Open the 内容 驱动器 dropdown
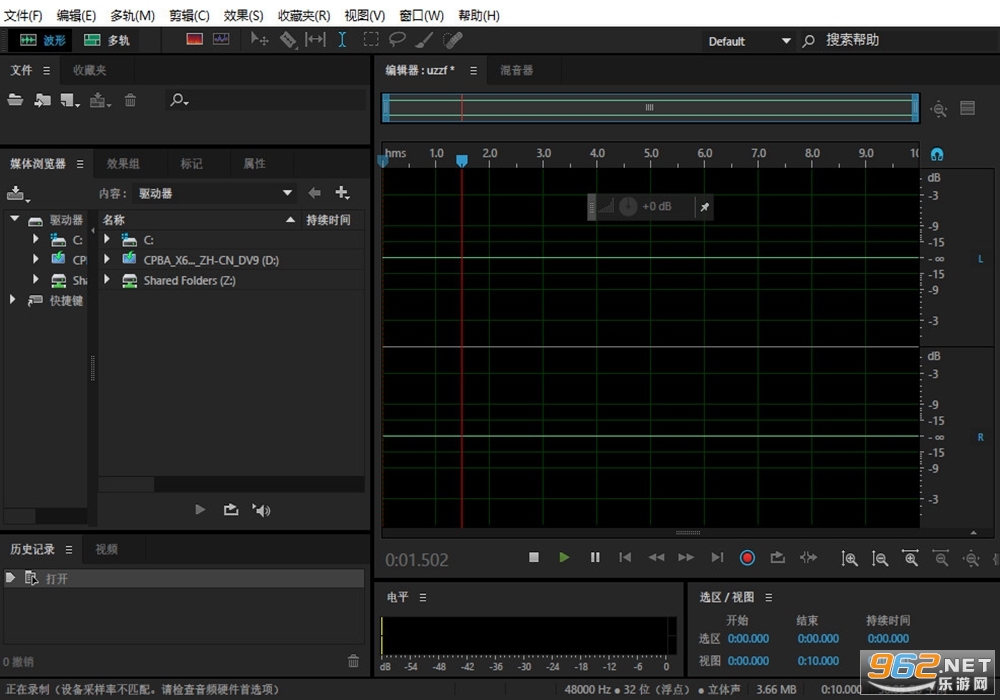 [x=214, y=193]
